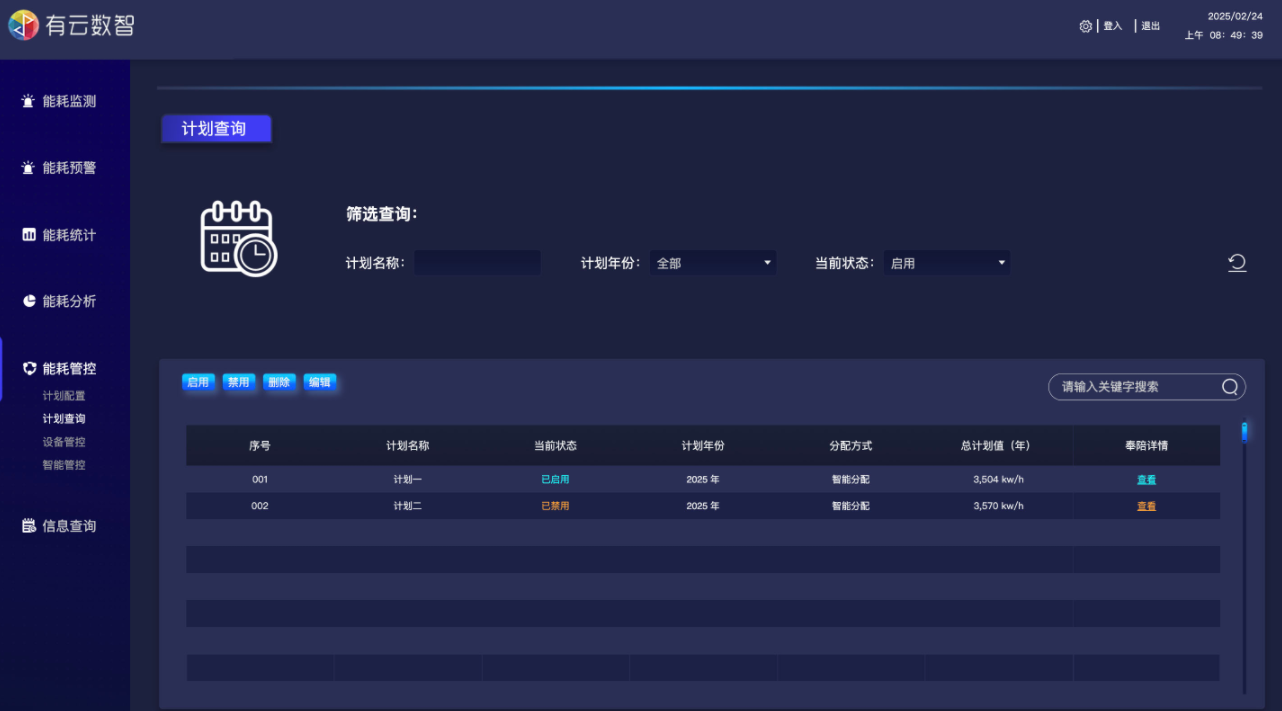
Task: Click the calendar clock plan icon
Action: (238, 239)
